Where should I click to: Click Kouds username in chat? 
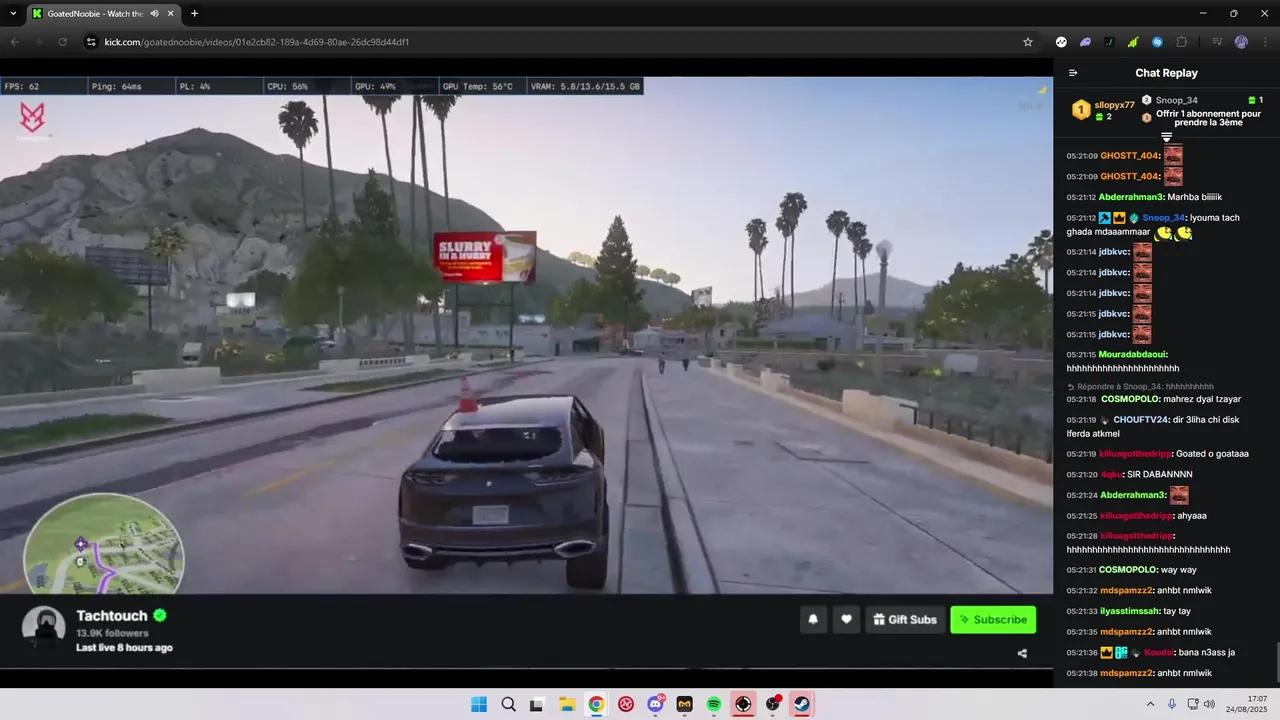[x=1158, y=652]
